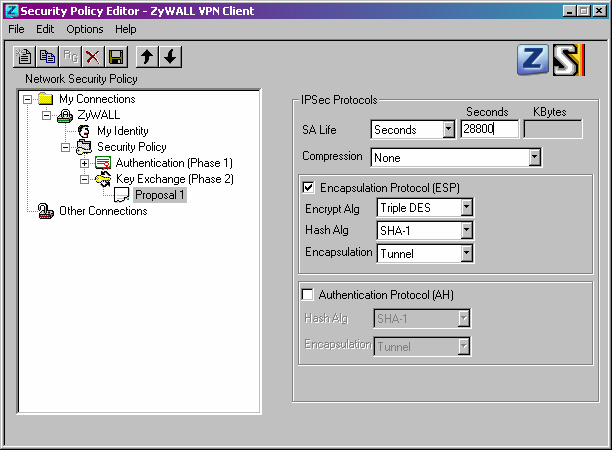Uncheck Encapsulation Protocol (ESP) checkbox
The width and height of the screenshot is (612, 450).
tap(308, 187)
